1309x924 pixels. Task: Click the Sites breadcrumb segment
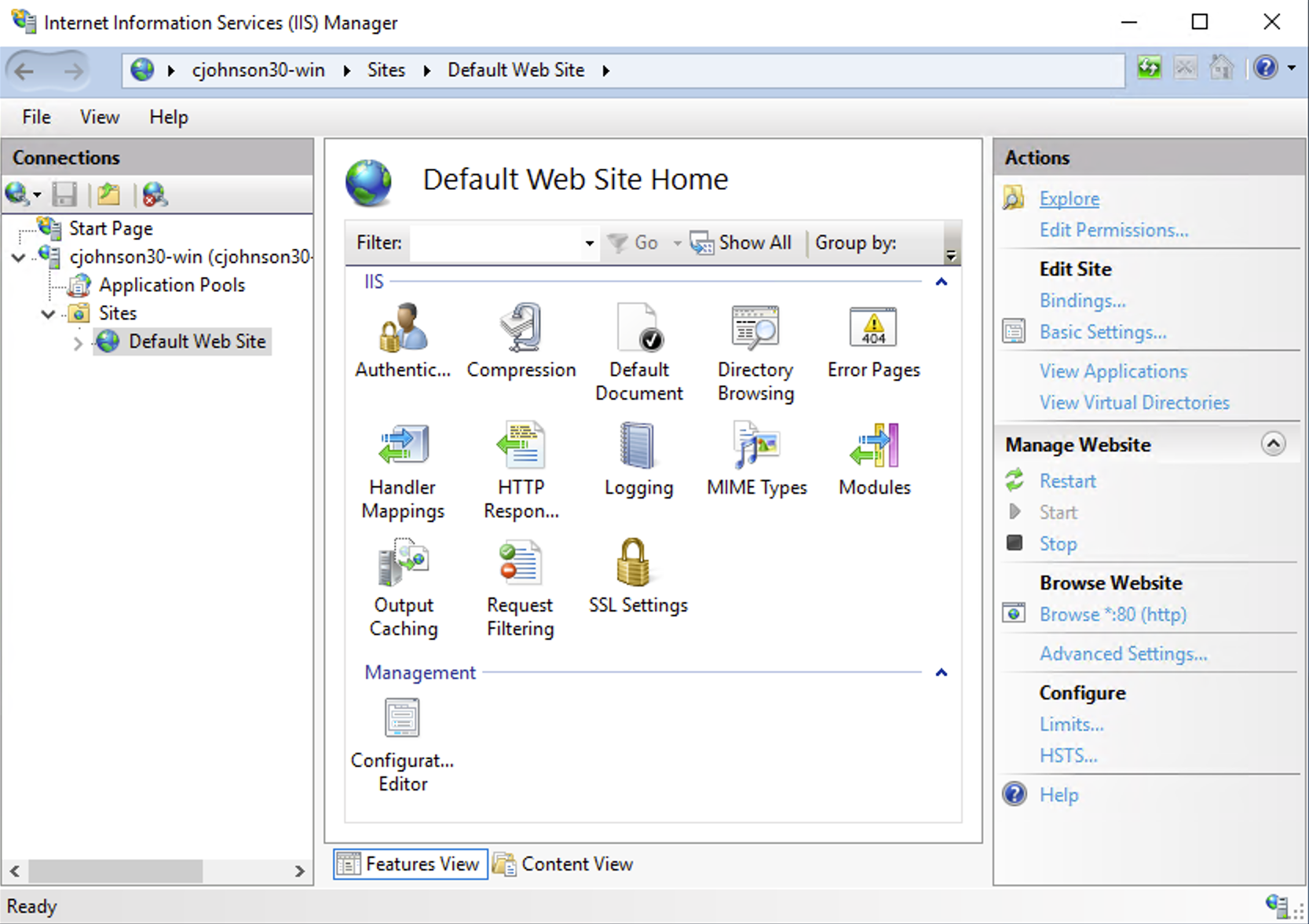tap(386, 70)
